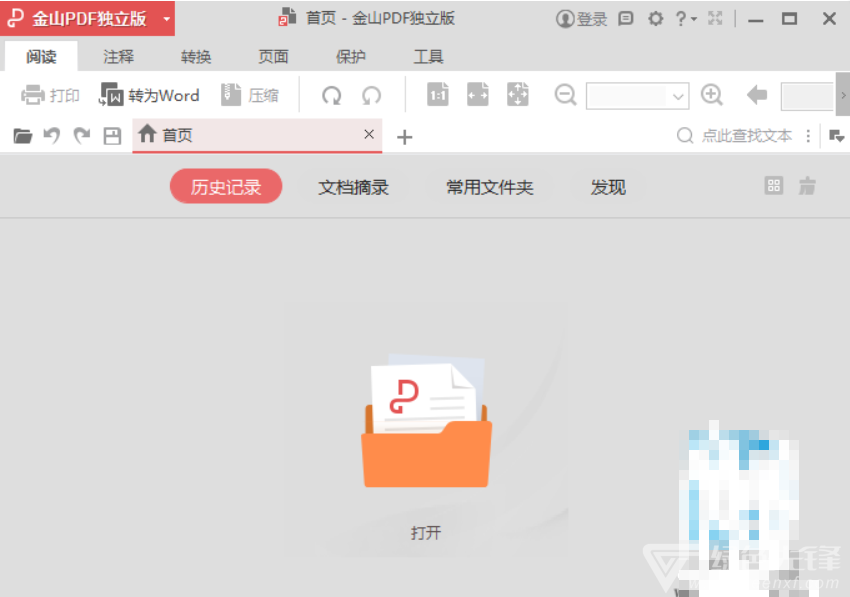Click the 登录 login link
This screenshot has height=597, width=850.
coord(582,19)
